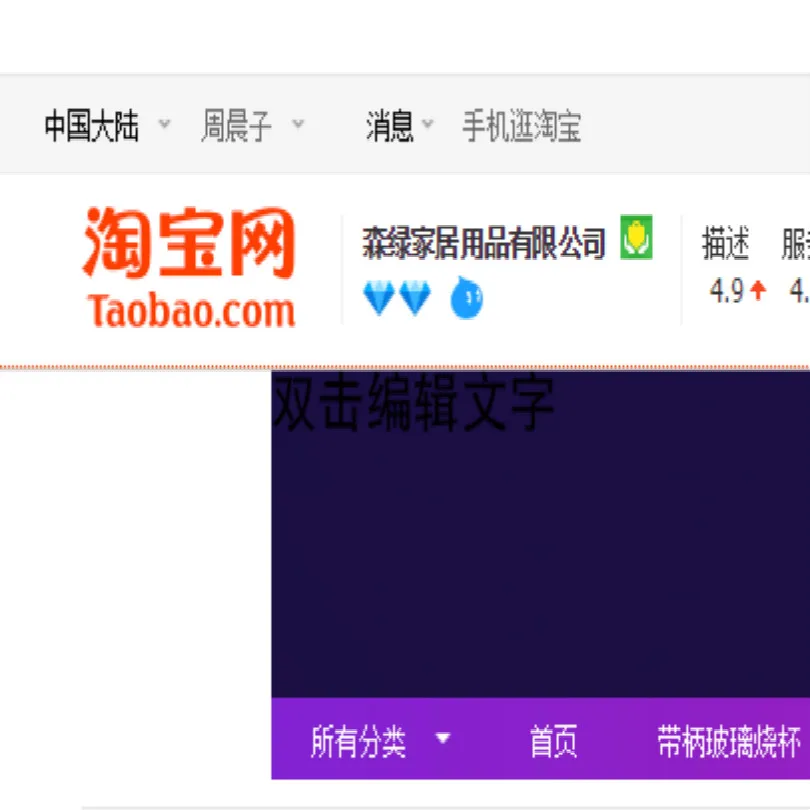This screenshot has height=810, width=810.
Task: Click the Taobao.com logo
Action: (x=189, y=267)
